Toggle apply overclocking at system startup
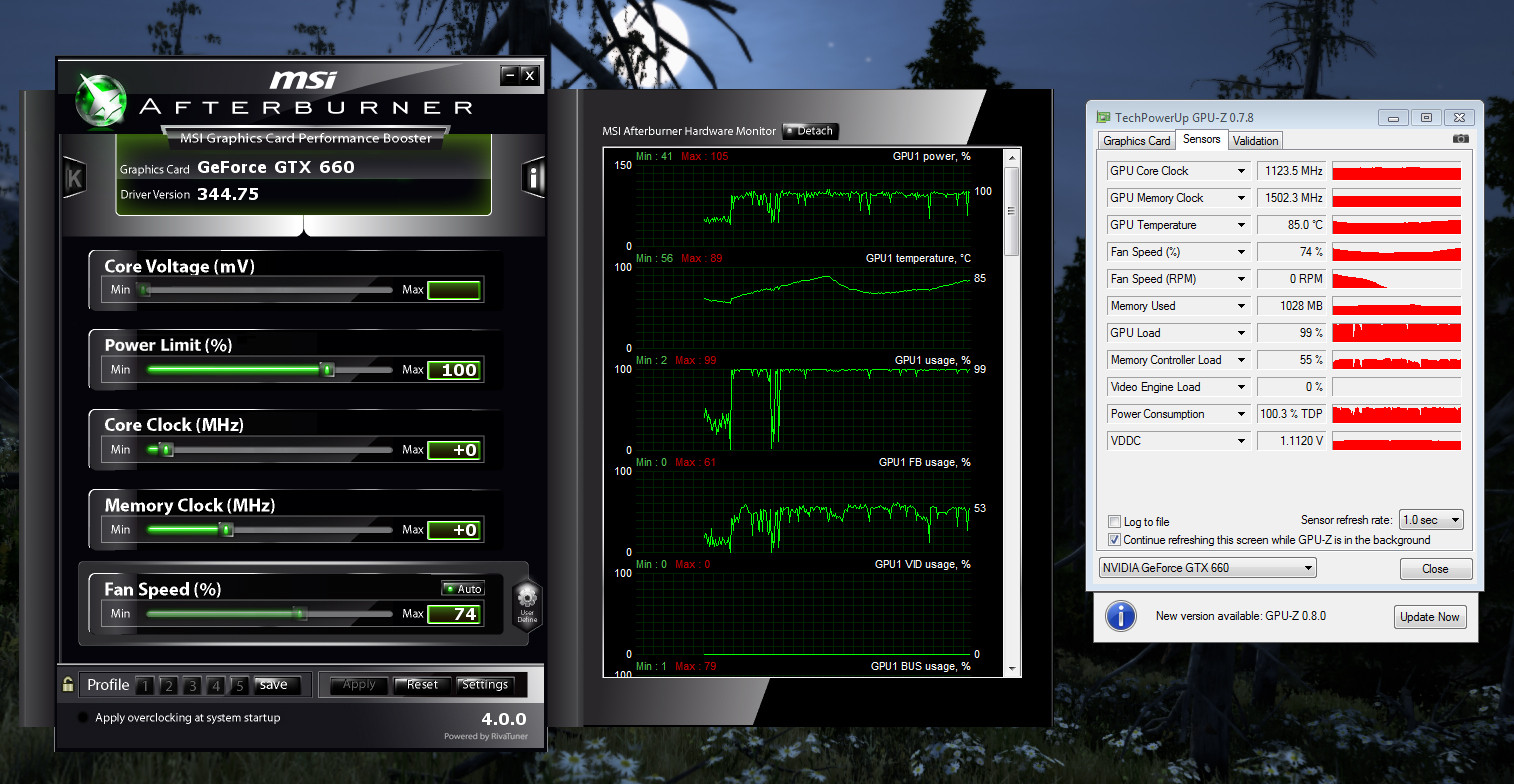Image resolution: width=1514 pixels, height=784 pixels. pyautogui.click(x=83, y=718)
